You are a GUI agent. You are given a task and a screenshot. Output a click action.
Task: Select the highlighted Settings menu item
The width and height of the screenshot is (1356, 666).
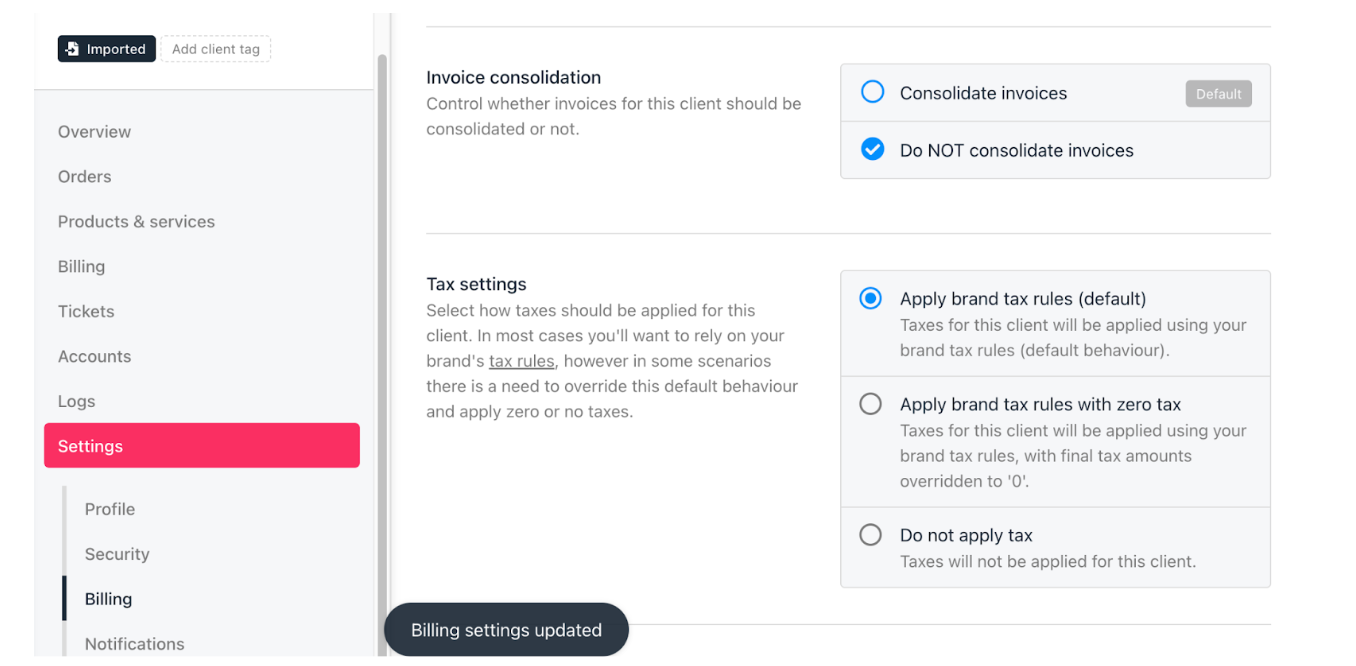[x=202, y=446]
